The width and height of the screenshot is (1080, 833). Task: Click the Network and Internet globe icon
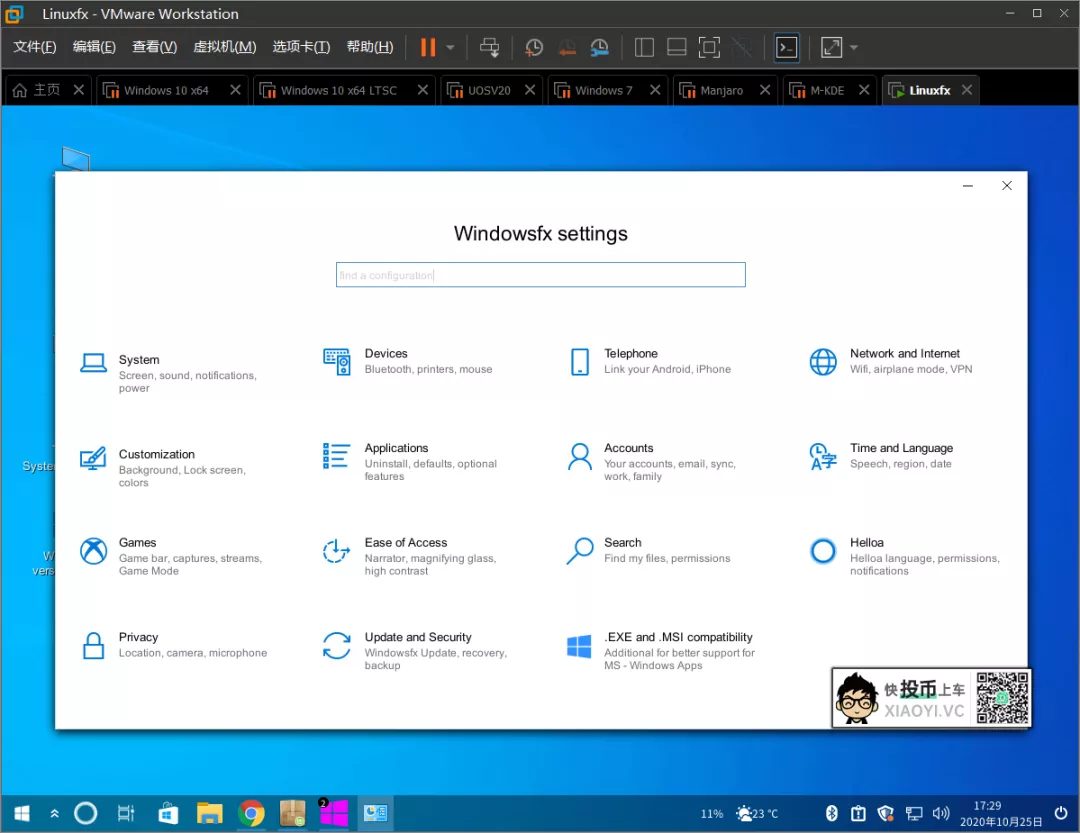click(823, 362)
